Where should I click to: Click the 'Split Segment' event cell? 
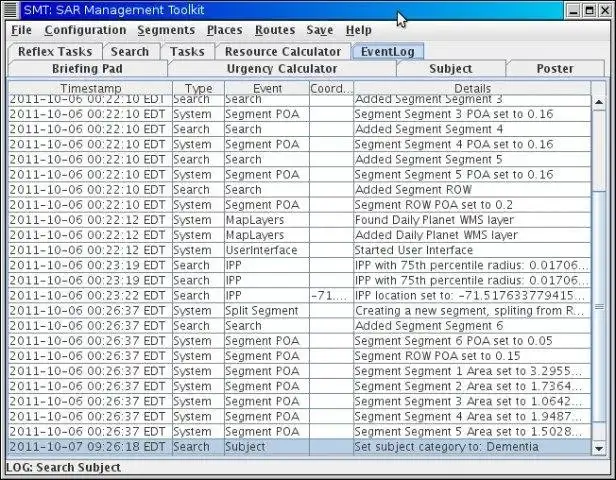click(x=267, y=311)
